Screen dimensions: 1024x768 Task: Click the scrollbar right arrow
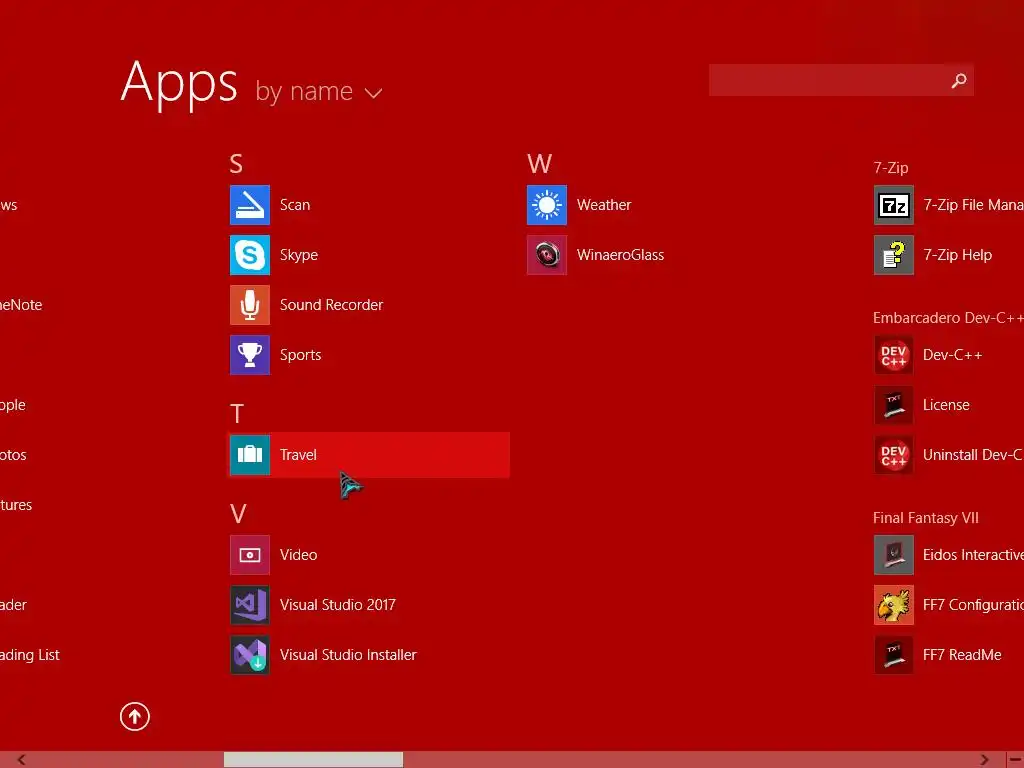coord(984,760)
